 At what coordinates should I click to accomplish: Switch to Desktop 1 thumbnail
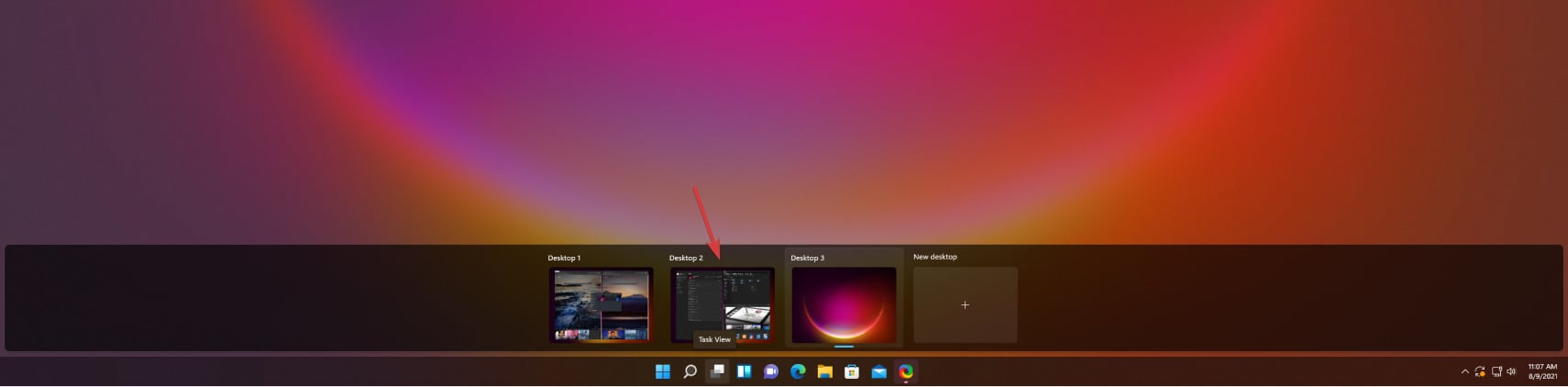pyautogui.click(x=602, y=304)
